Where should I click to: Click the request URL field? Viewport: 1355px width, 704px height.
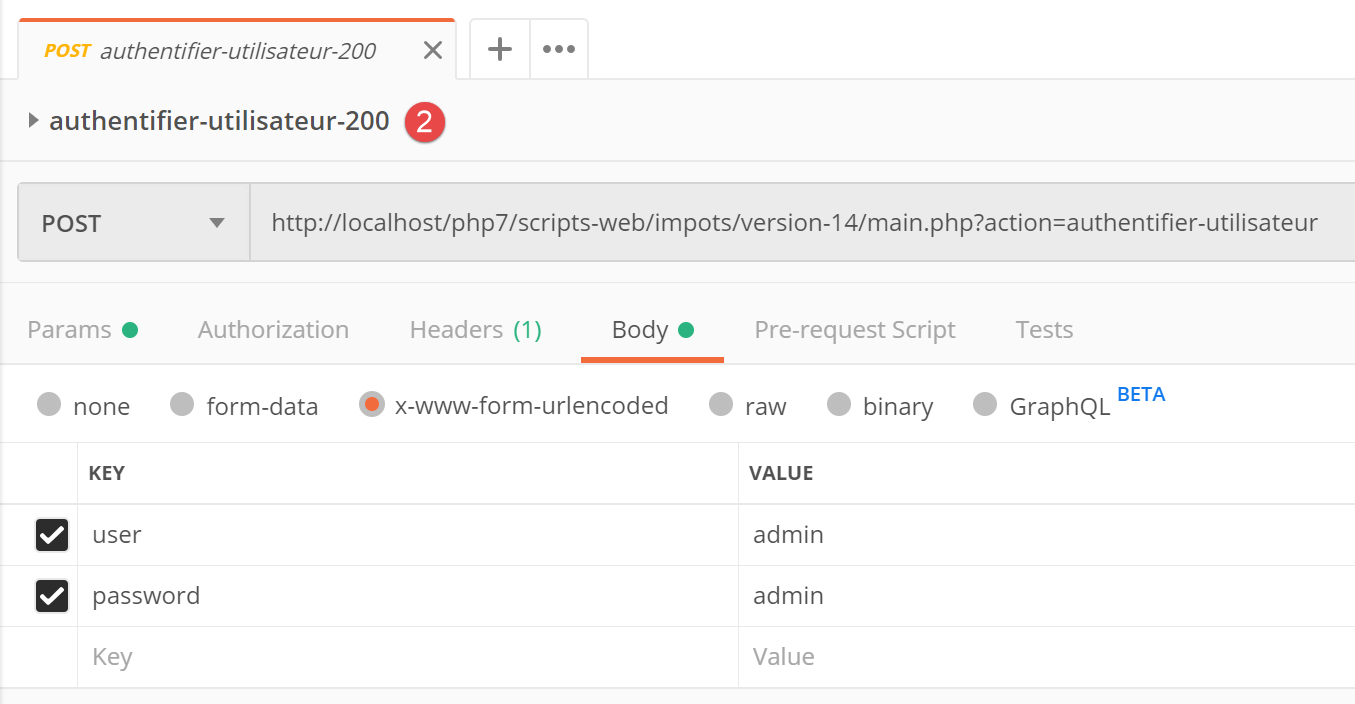[x=794, y=223]
